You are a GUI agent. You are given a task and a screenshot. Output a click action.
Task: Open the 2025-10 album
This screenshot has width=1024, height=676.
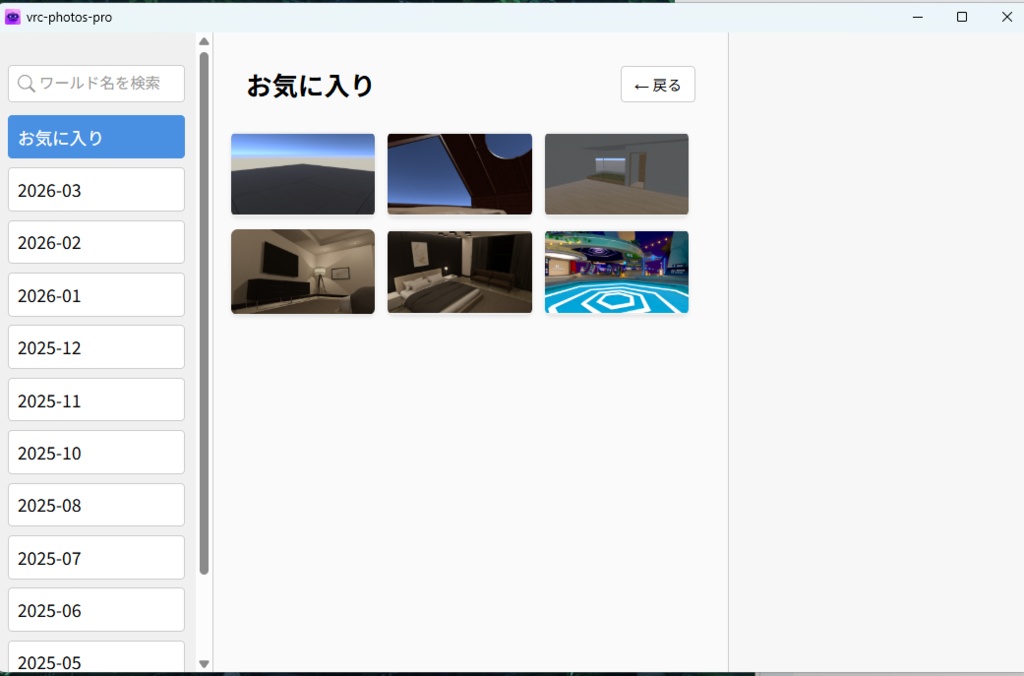(95, 452)
